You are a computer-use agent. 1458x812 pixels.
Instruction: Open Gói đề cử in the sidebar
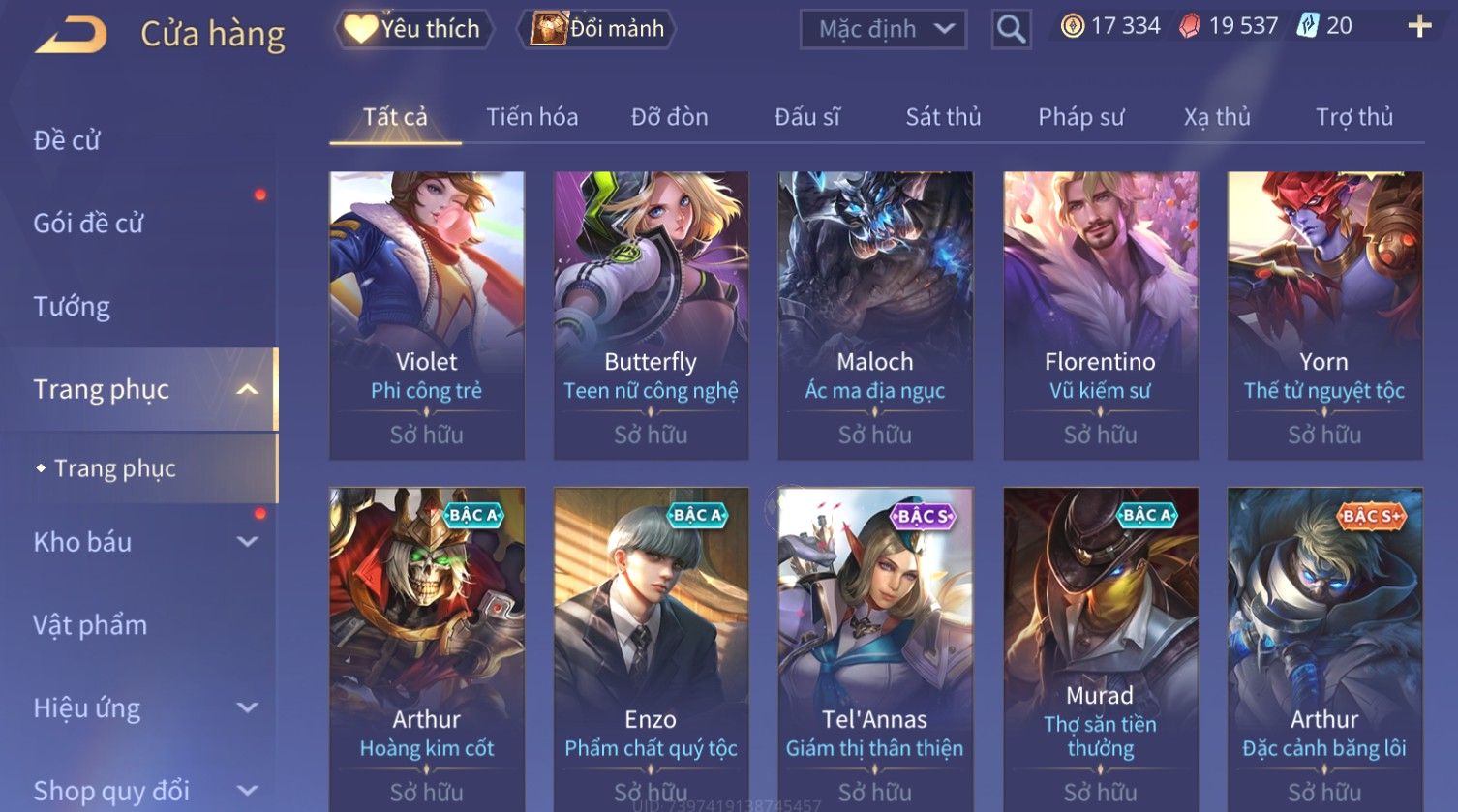coord(88,224)
